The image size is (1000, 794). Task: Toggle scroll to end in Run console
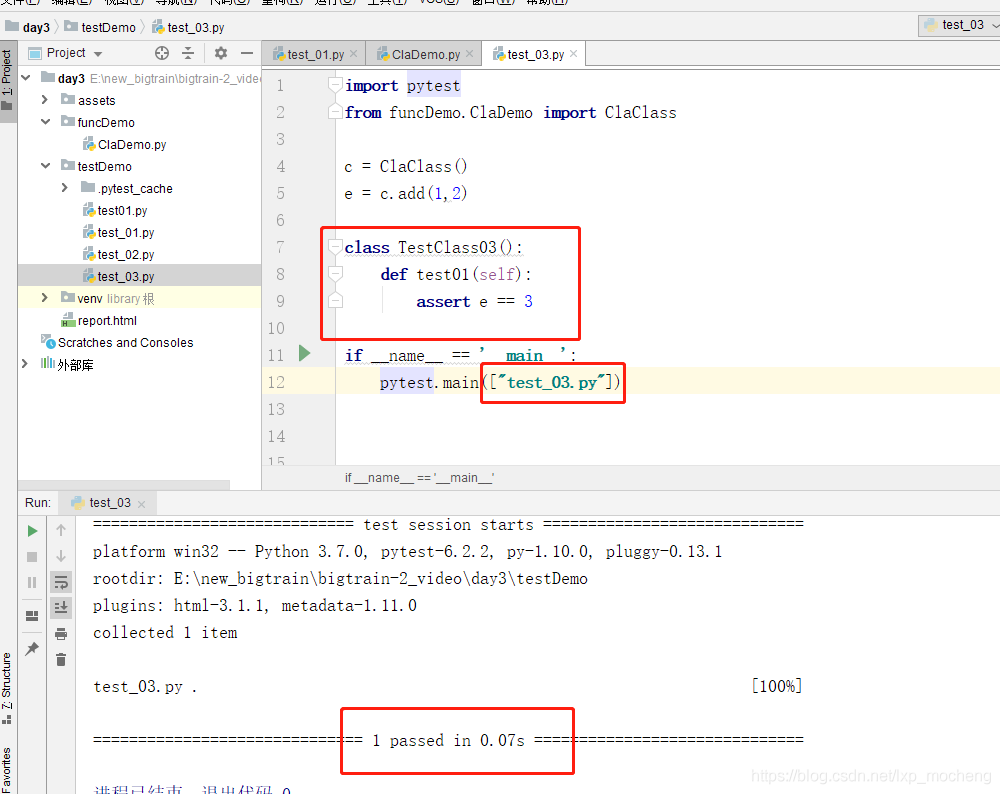[x=61, y=607]
